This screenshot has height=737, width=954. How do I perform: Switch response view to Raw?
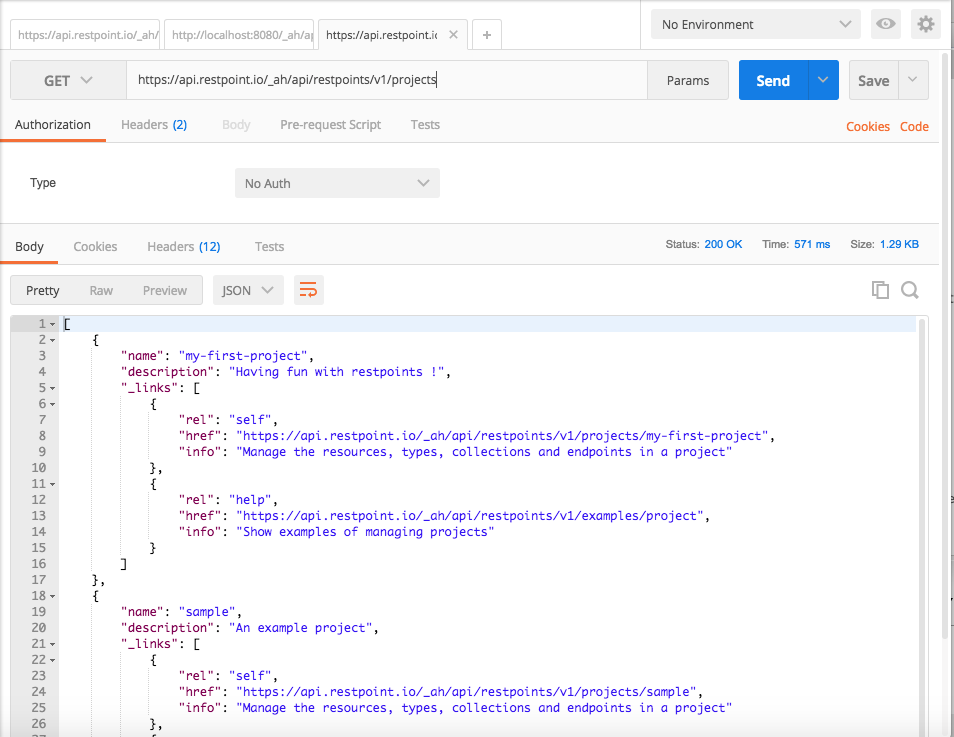point(101,290)
